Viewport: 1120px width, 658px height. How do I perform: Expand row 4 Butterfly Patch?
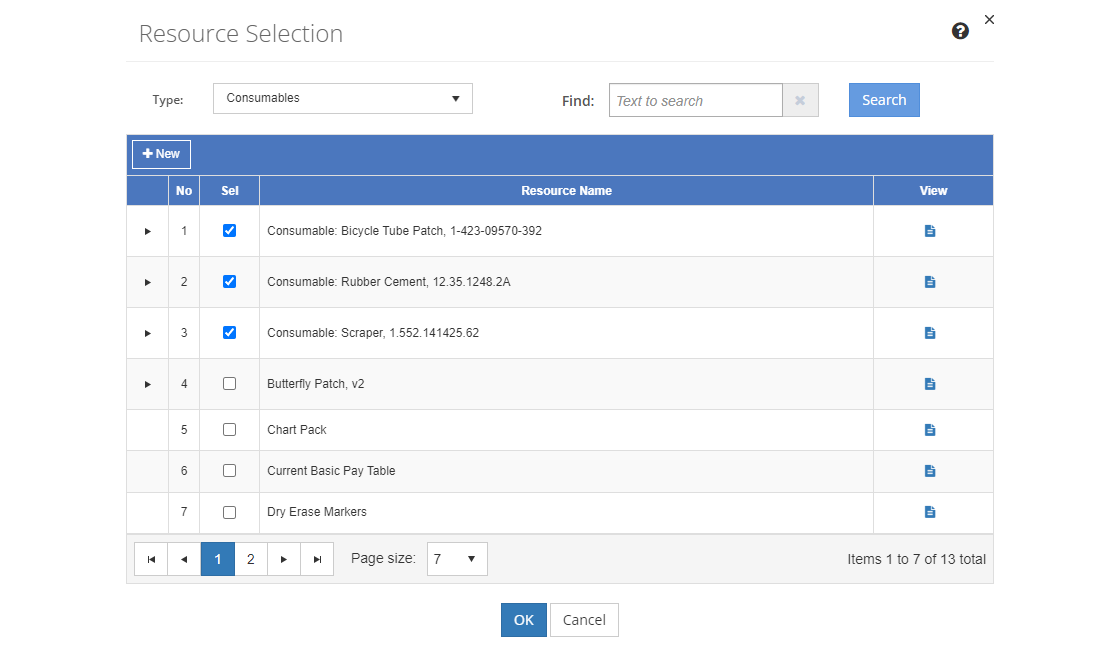coord(148,384)
